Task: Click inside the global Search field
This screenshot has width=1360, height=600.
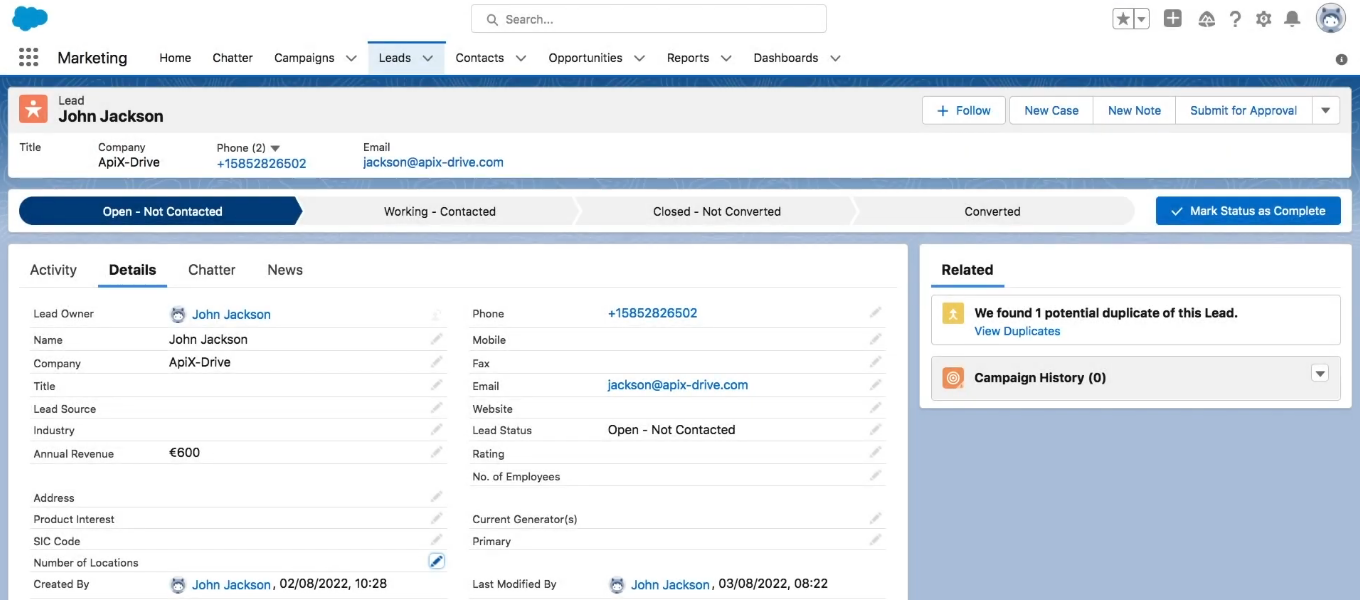Action: [648, 18]
